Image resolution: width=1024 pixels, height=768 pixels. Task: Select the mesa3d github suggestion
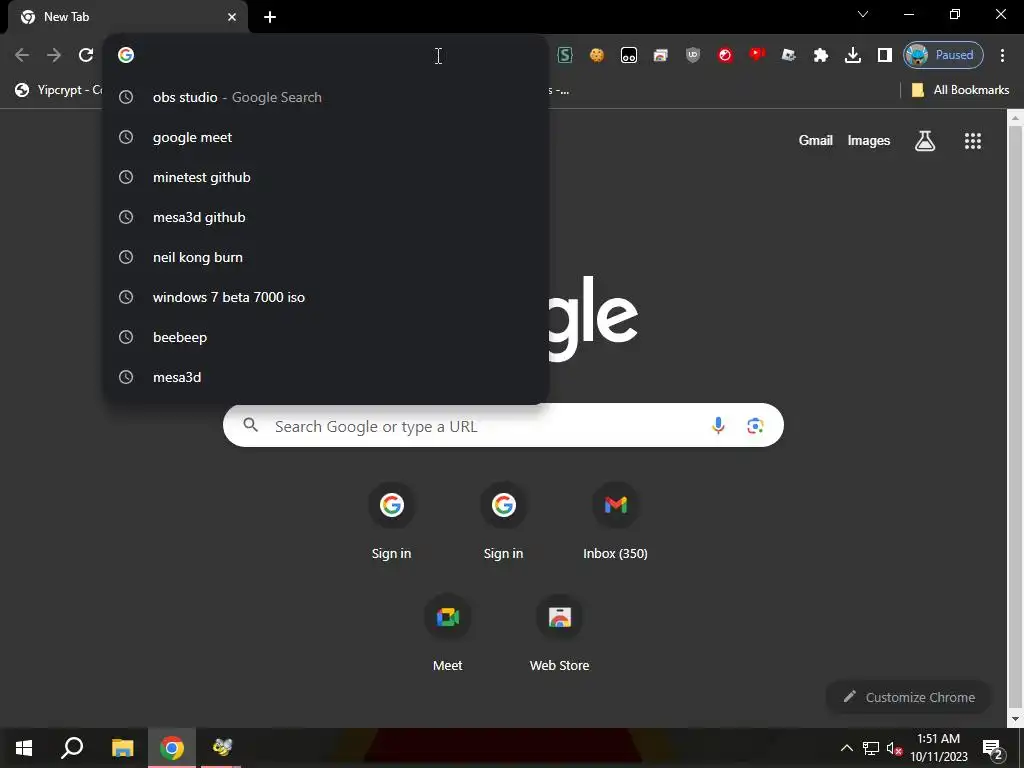click(326, 217)
